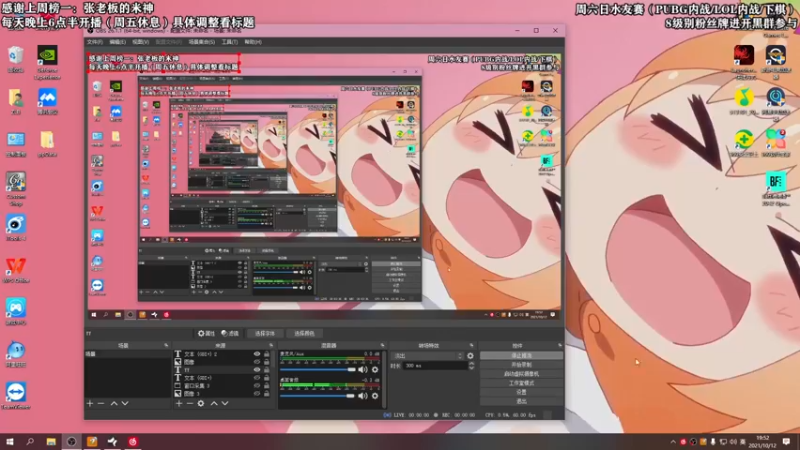800x450 pixels.
Task: Lock the 窗口采集 source
Action: pyautogui.click(x=266, y=386)
